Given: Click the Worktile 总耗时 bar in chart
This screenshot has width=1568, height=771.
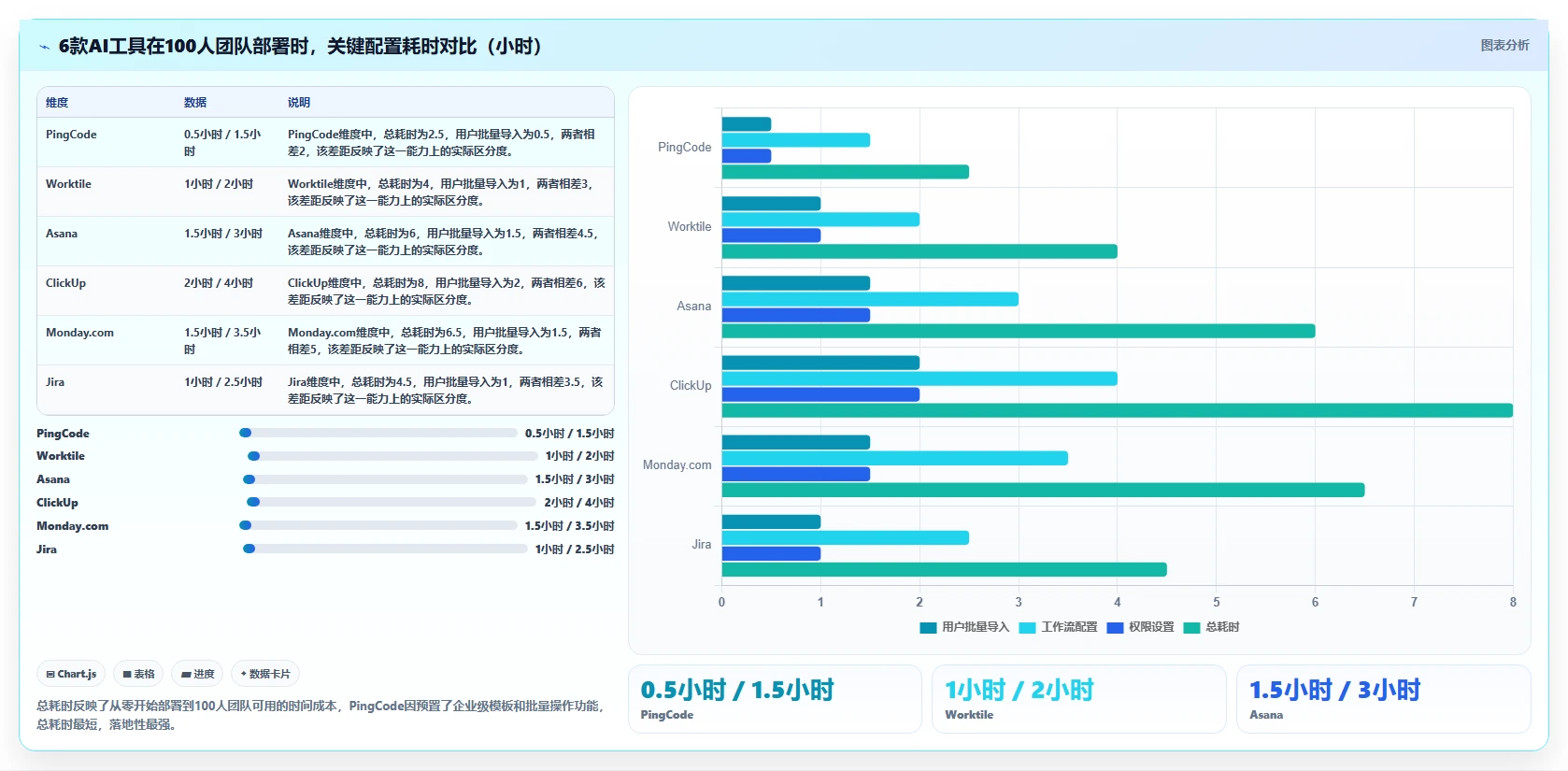Looking at the screenshot, I should [919, 251].
